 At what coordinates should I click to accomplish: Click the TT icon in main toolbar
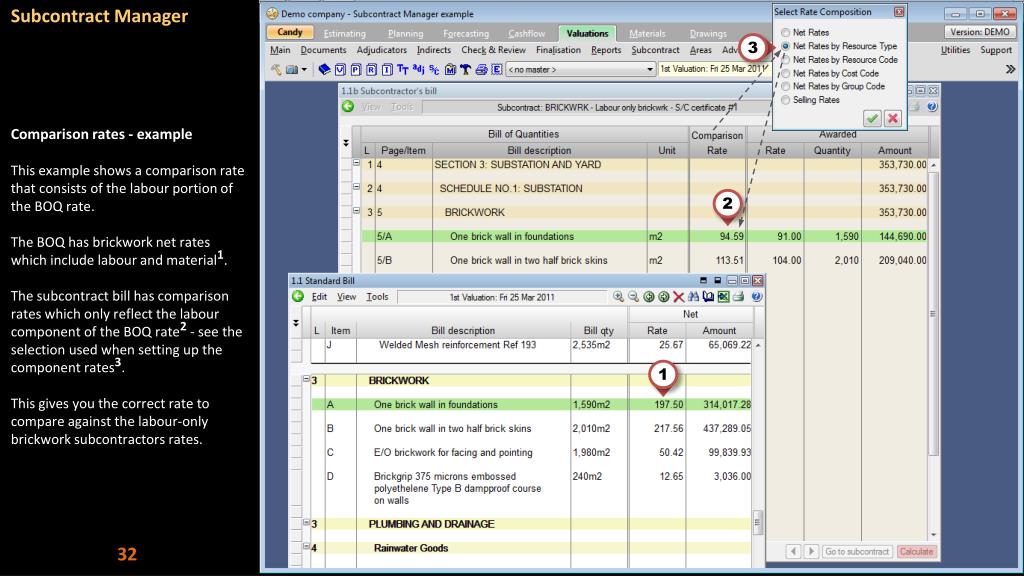pos(403,69)
